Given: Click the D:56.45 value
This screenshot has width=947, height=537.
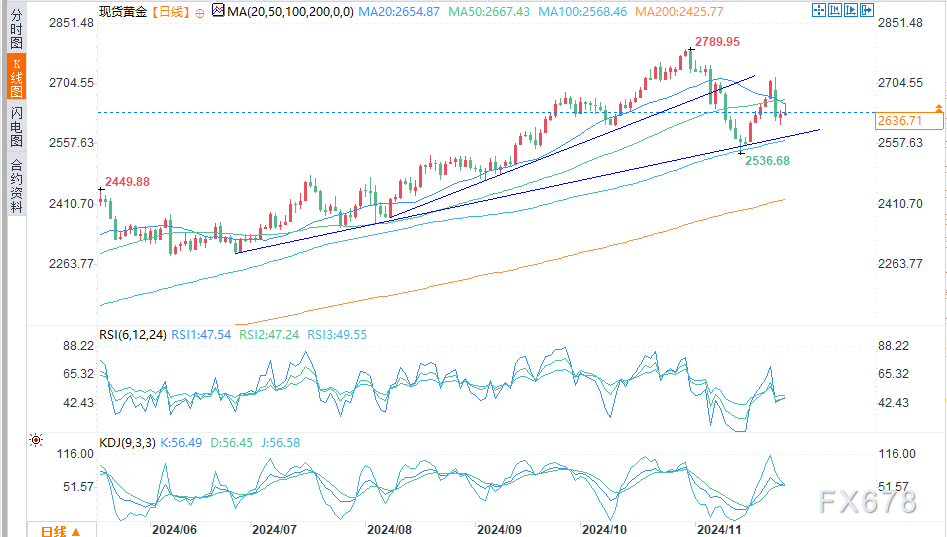Looking at the screenshot, I should coord(231,443).
